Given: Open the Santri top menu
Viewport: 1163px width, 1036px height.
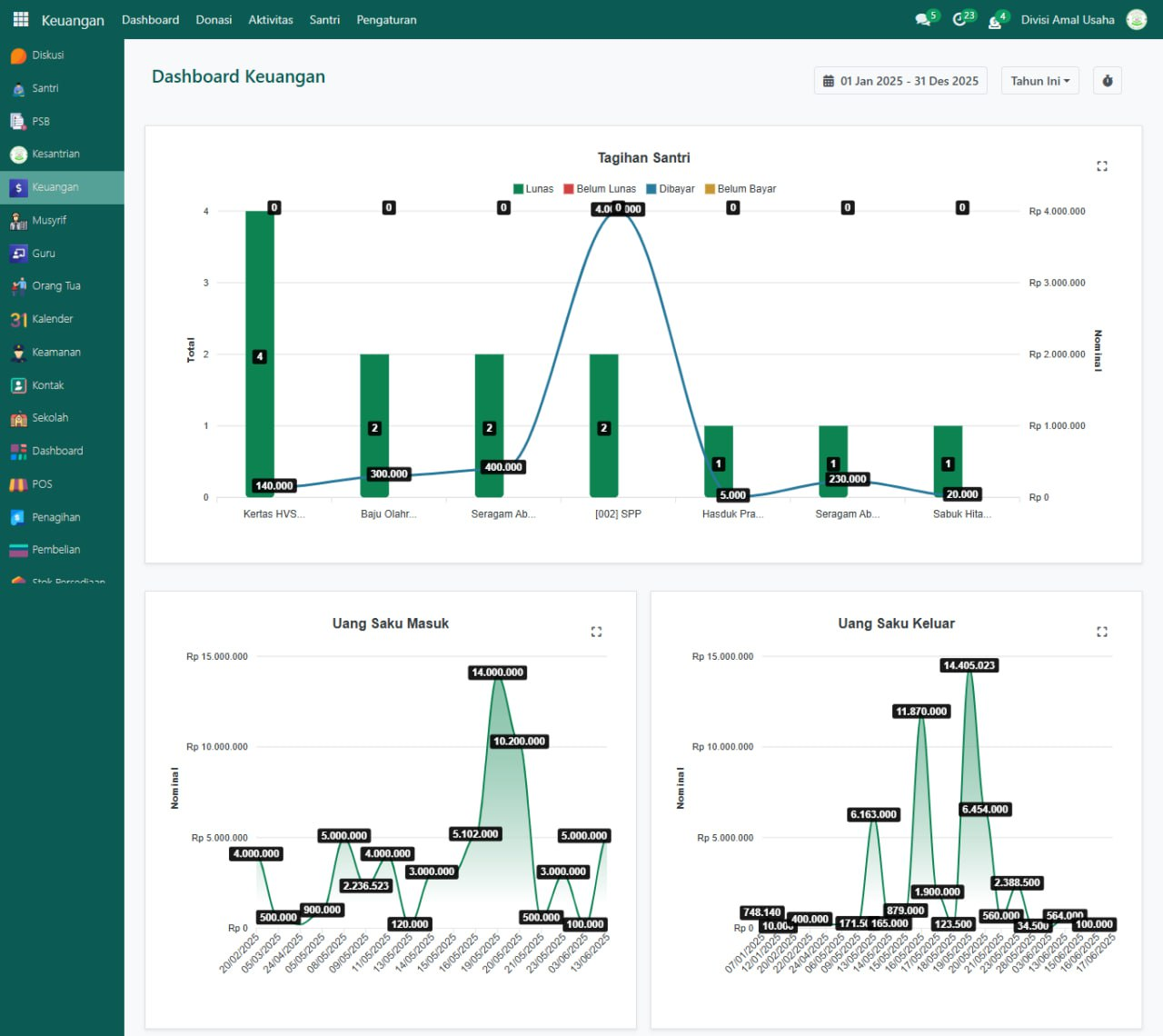Looking at the screenshot, I should click(x=324, y=20).
